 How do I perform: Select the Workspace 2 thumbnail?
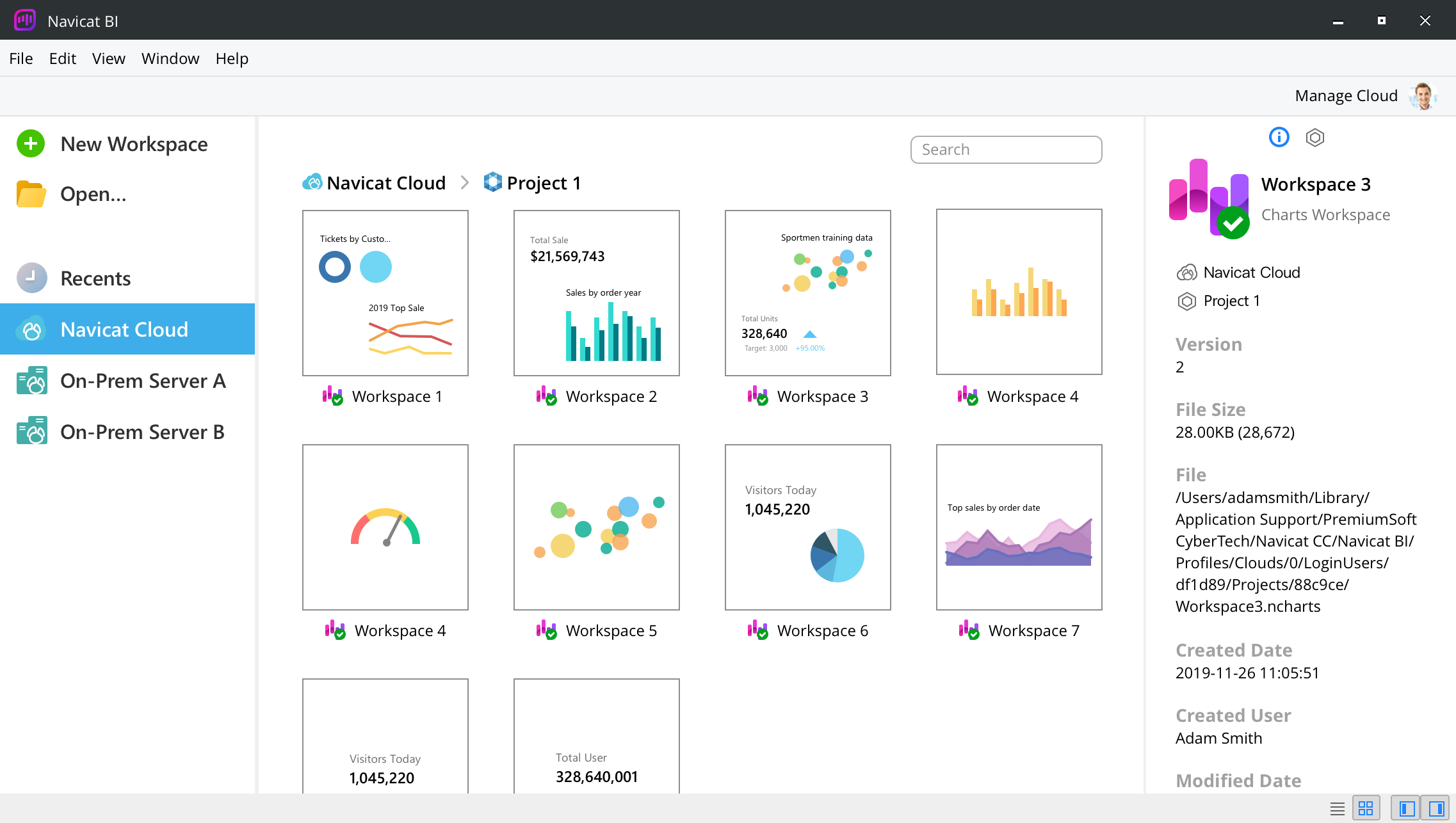[596, 292]
